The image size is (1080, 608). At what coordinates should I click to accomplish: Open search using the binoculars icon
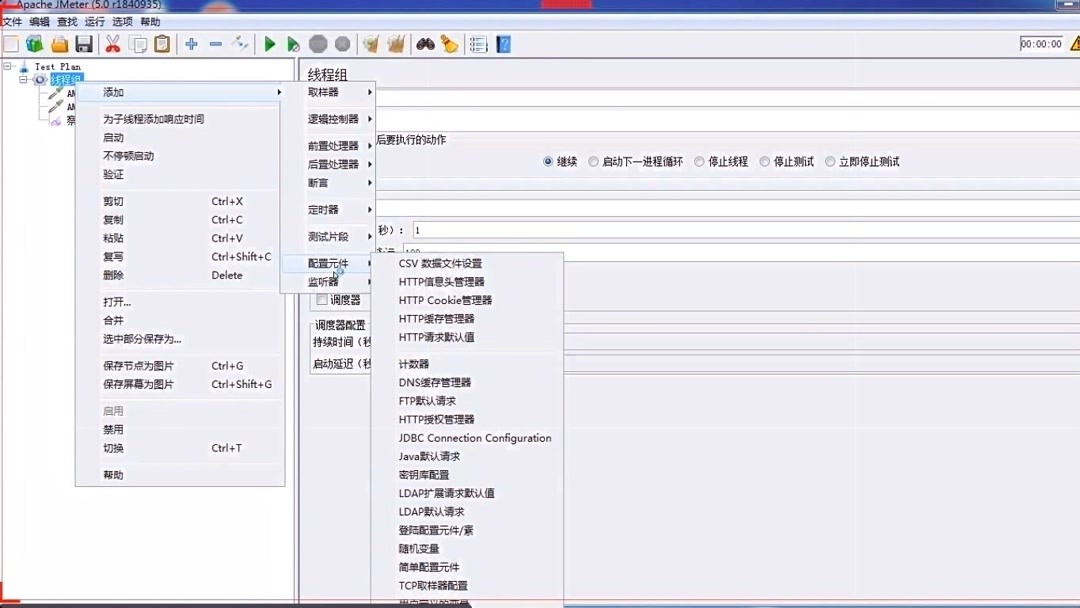(424, 43)
